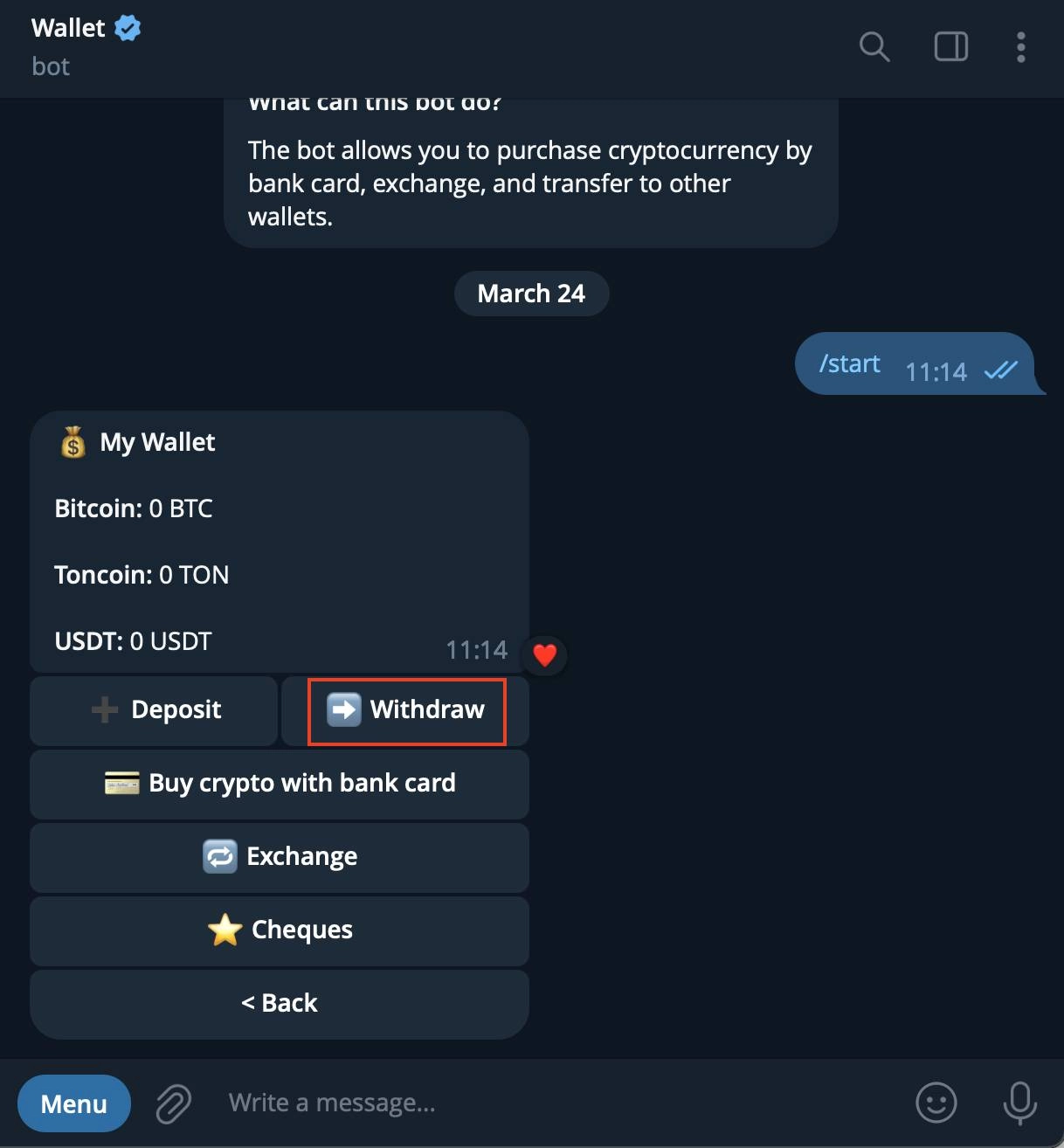Click the Deposit button

click(x=154, y=710)
